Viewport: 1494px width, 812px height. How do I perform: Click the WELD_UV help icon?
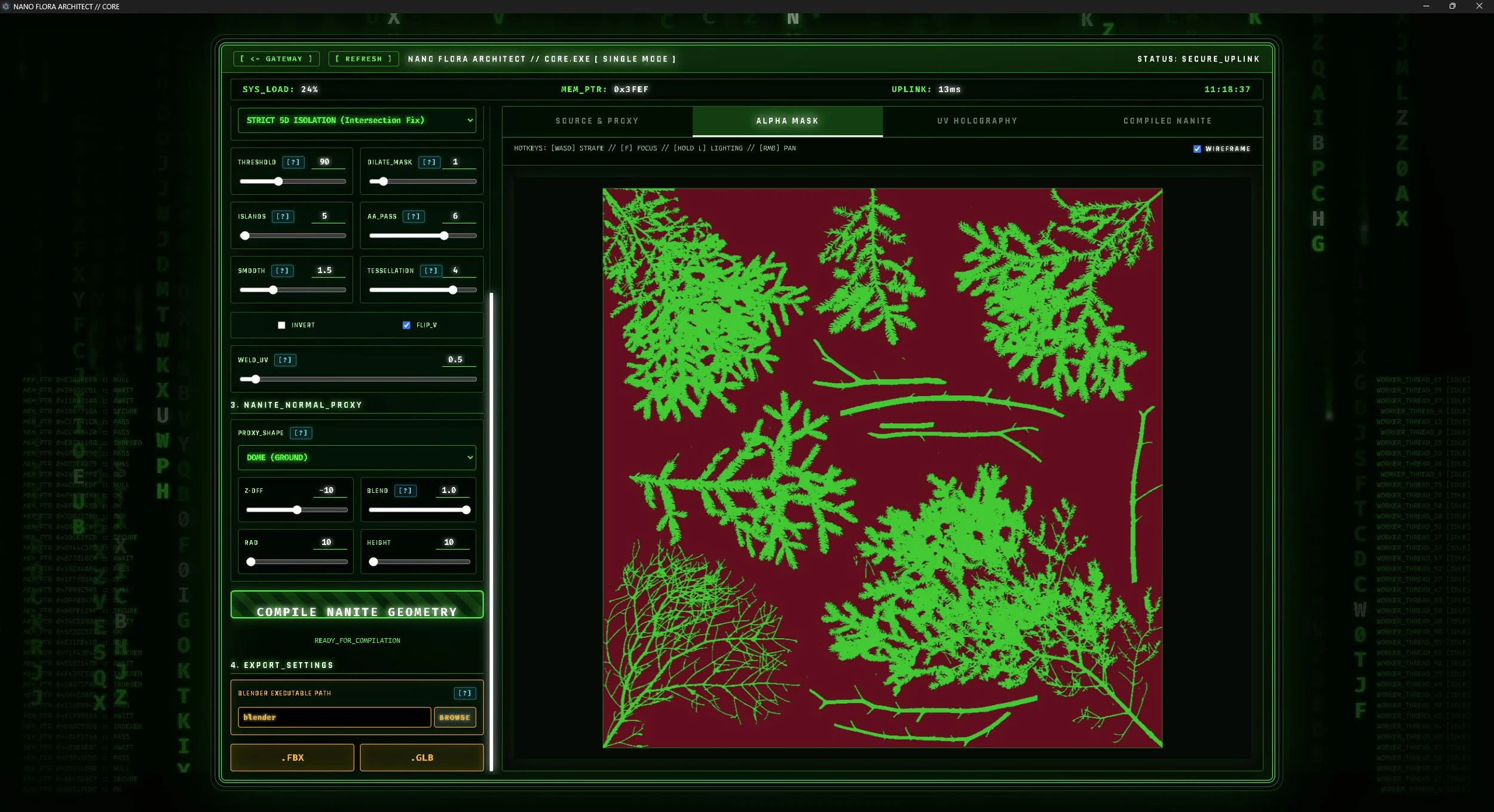285,360
